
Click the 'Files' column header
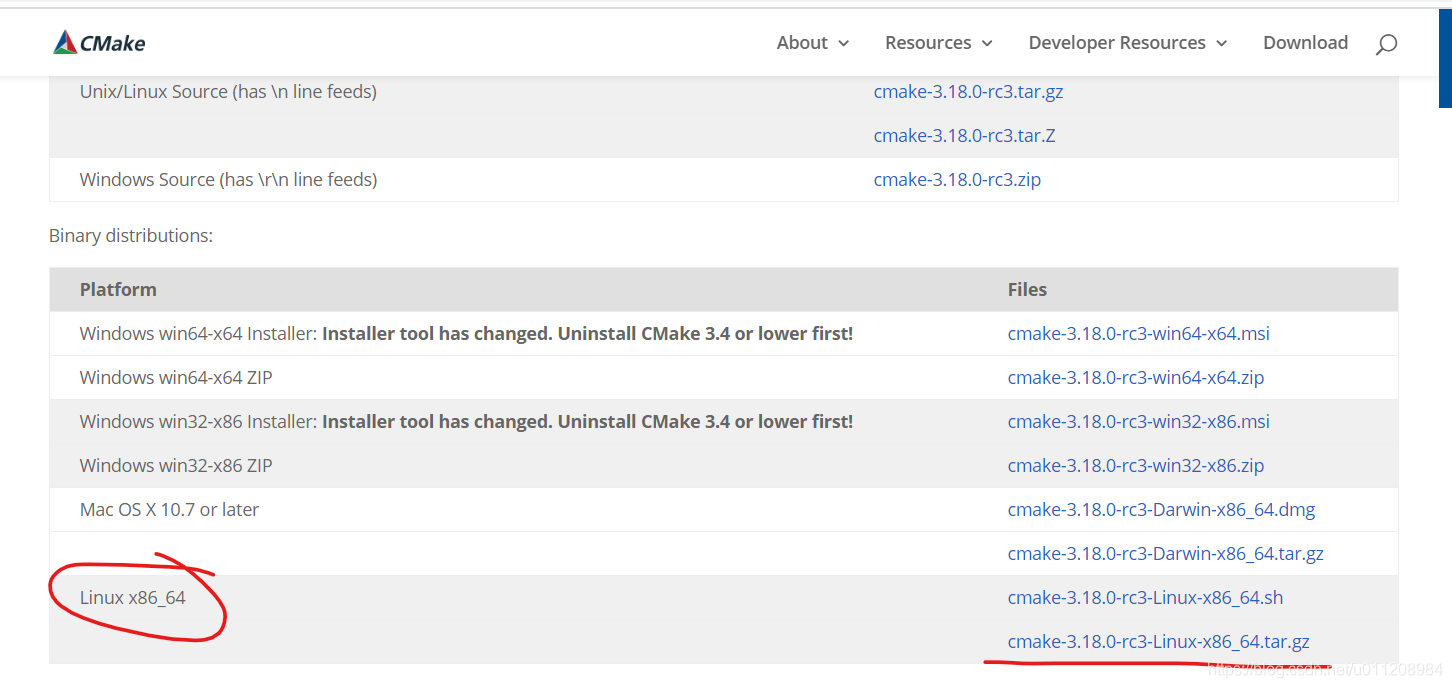pos(1027,290)
